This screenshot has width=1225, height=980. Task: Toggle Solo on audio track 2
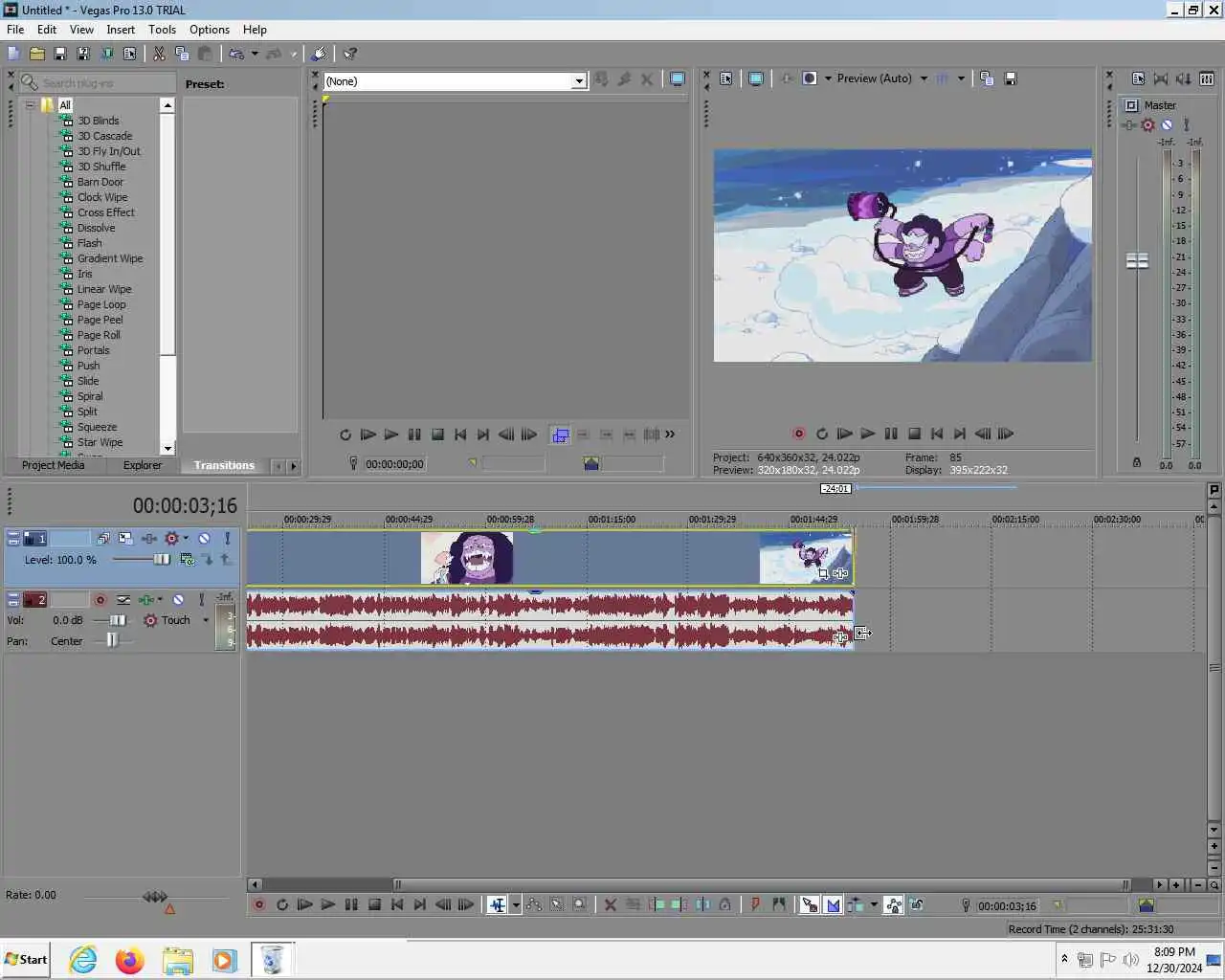[x=201, y=600]
